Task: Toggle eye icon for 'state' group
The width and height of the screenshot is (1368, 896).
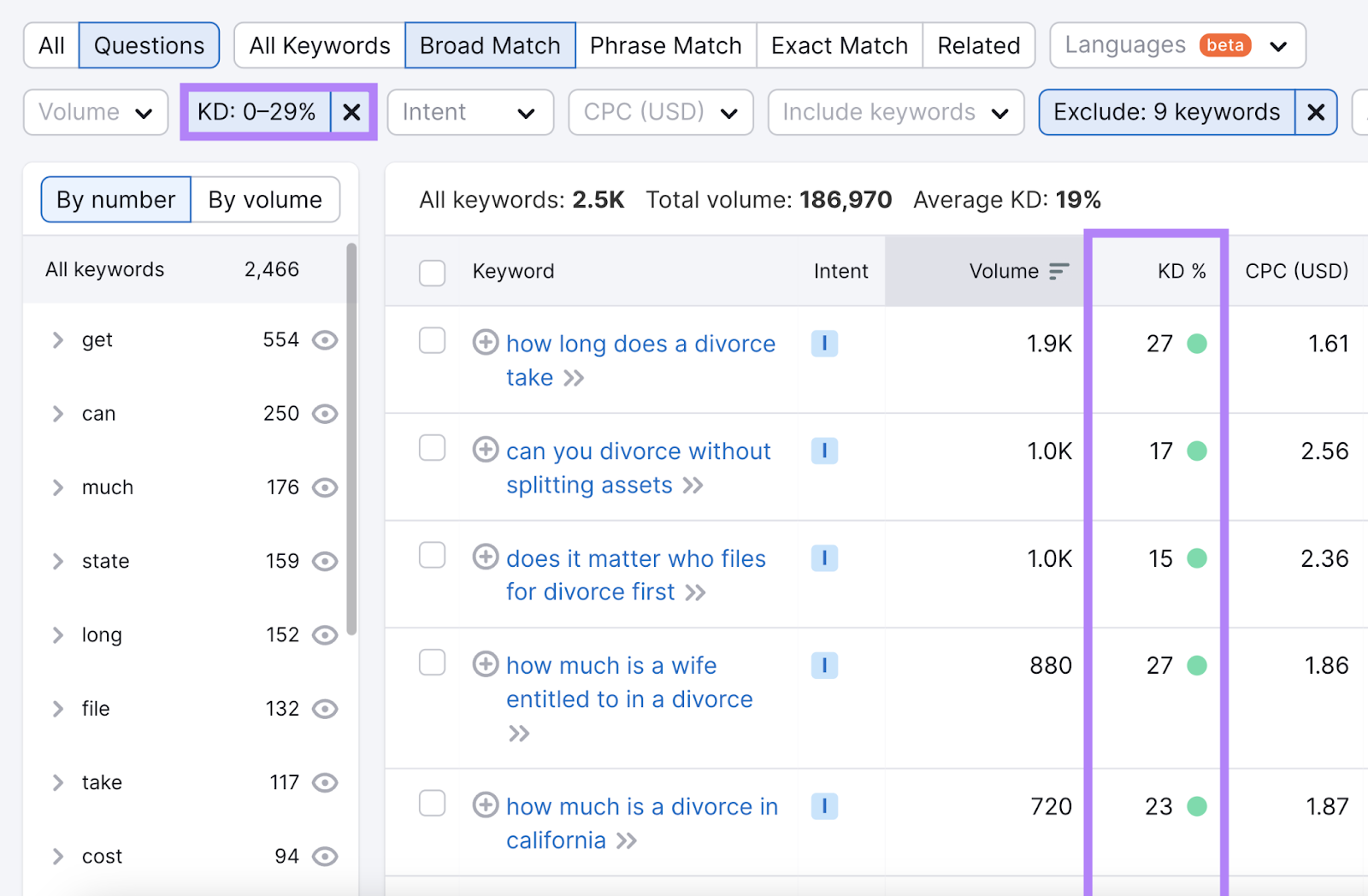Action: [x=325, y=561]
